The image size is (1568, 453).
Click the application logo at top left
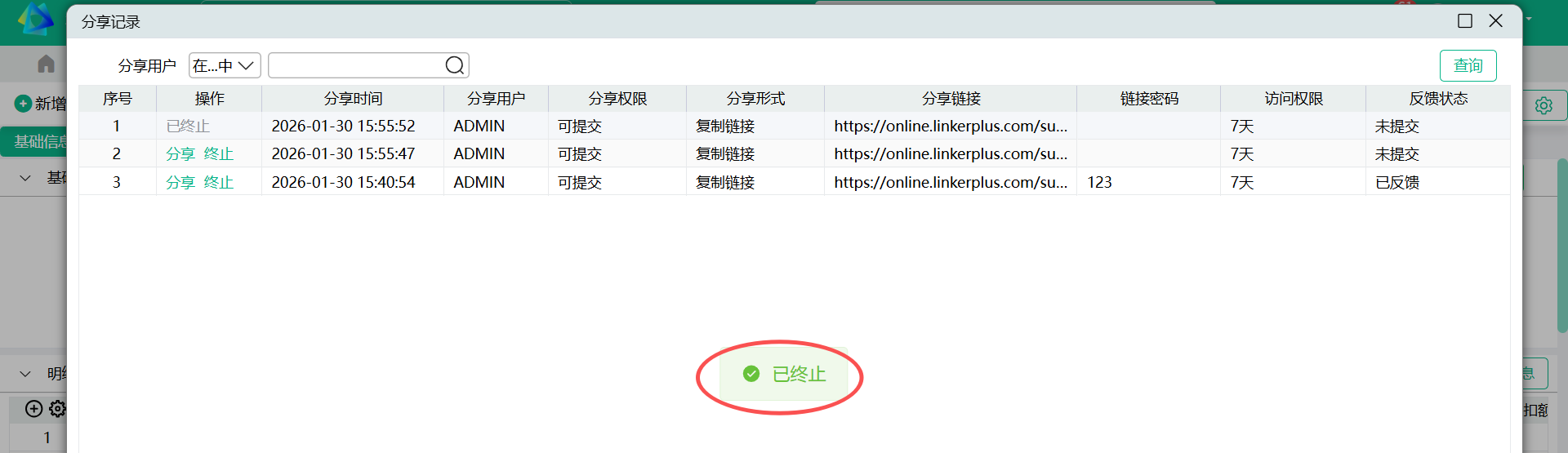coord(35,19)
